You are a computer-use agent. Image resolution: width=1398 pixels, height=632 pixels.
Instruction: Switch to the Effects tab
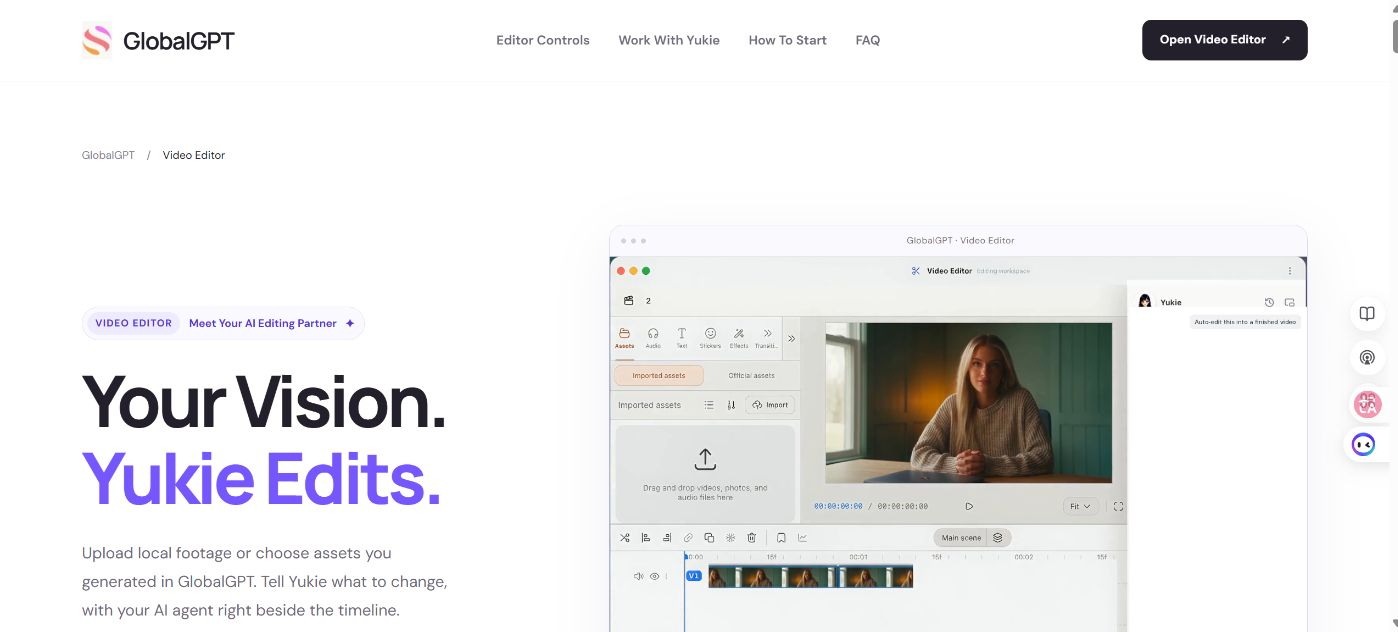tap(739, 338)
